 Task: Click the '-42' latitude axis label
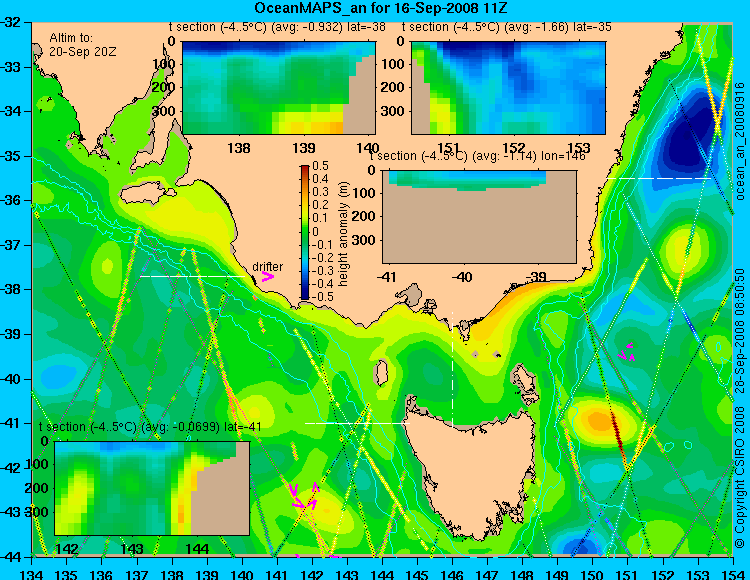(11, 468)
